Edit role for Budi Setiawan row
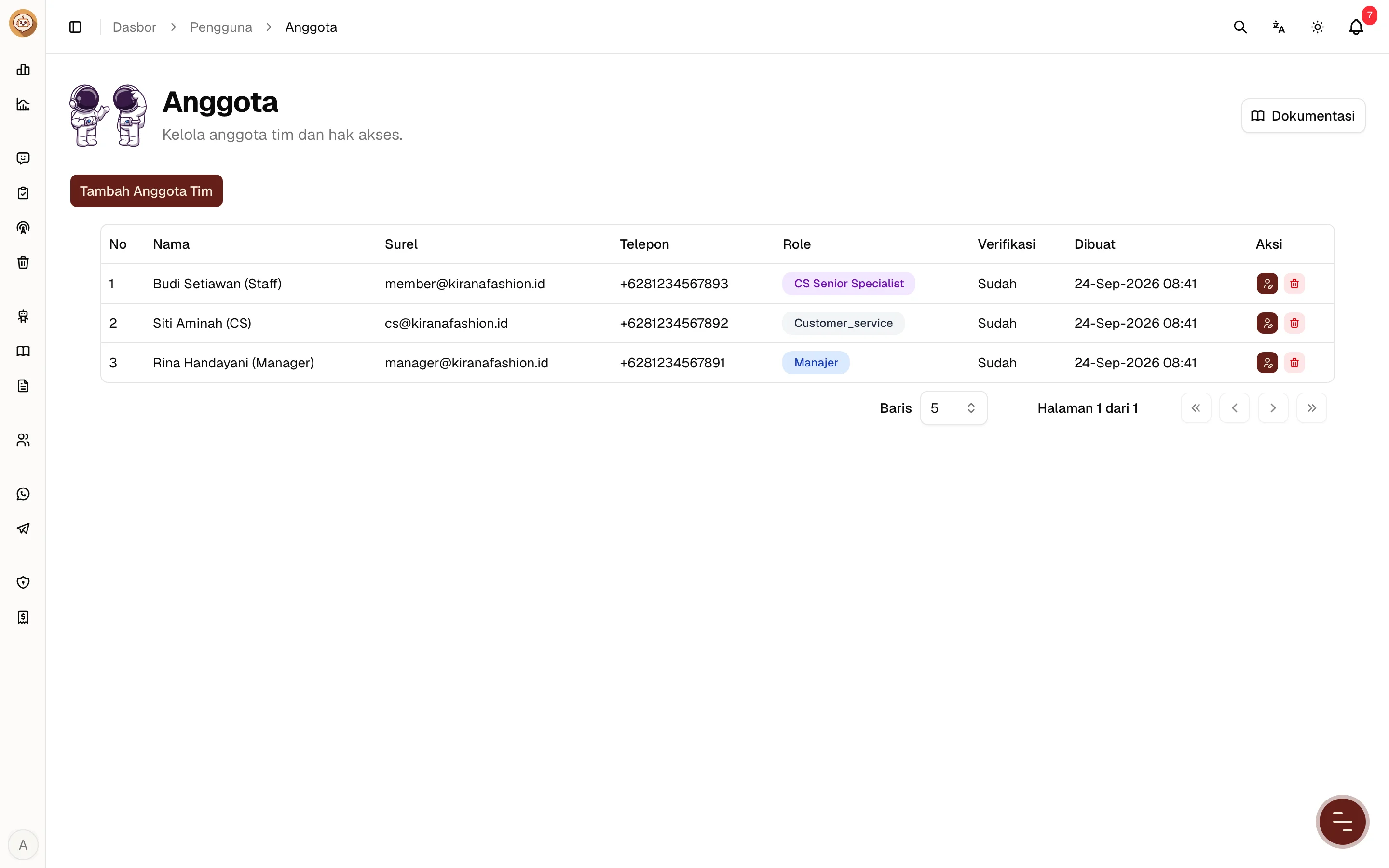 (x=1267, y=284)
